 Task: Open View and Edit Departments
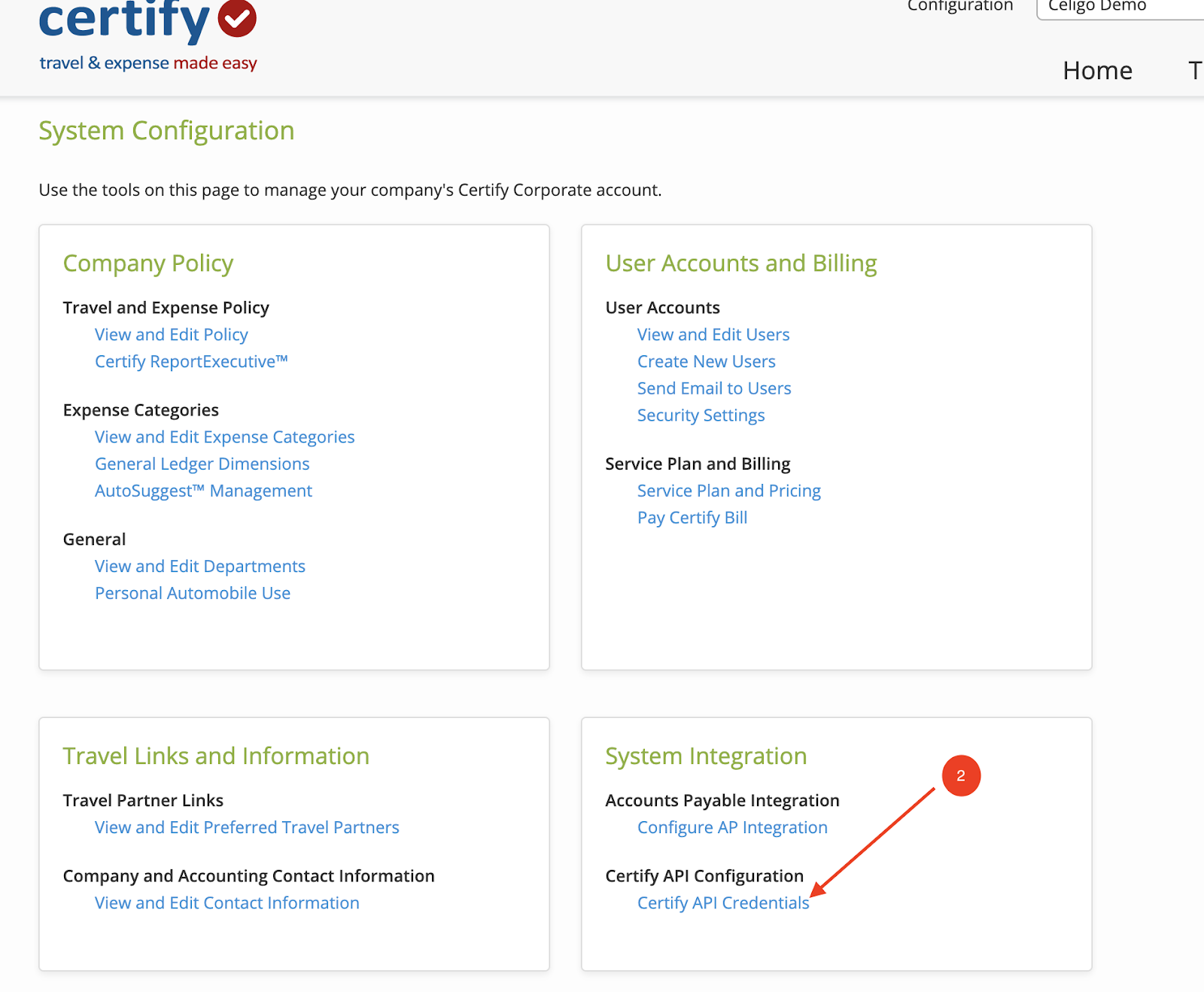coord(200,567)
